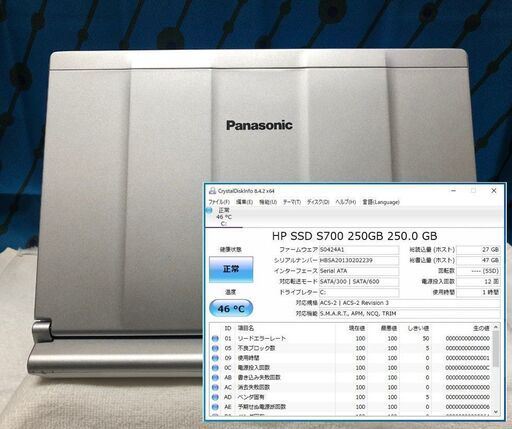Screen dimensions: 512x429
Task: Click the ID column header
Action: (x=228, y=328)
